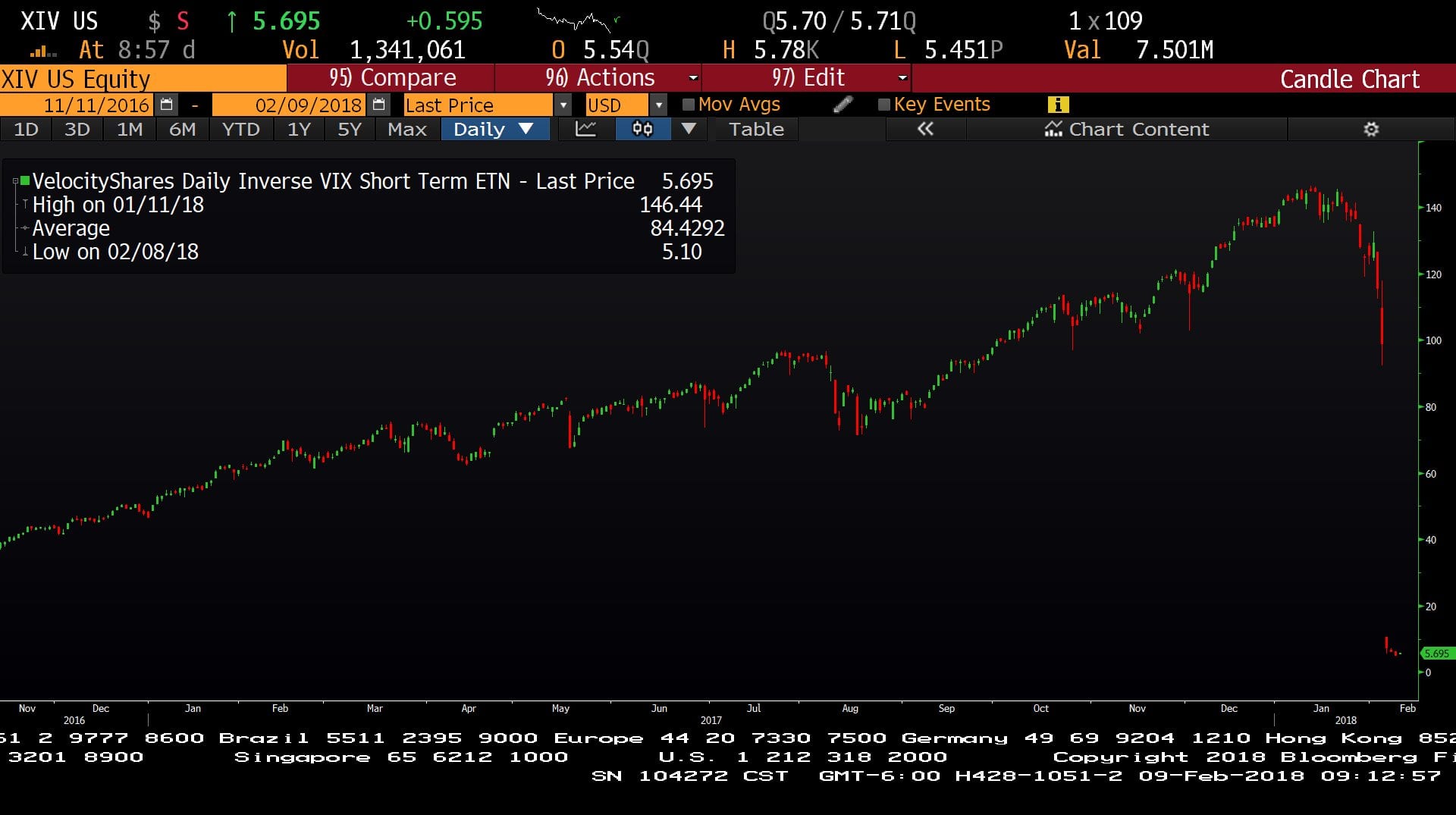Click the bid/ask quote 5.70 / 5.71
1456x815 pixels.
839,21
